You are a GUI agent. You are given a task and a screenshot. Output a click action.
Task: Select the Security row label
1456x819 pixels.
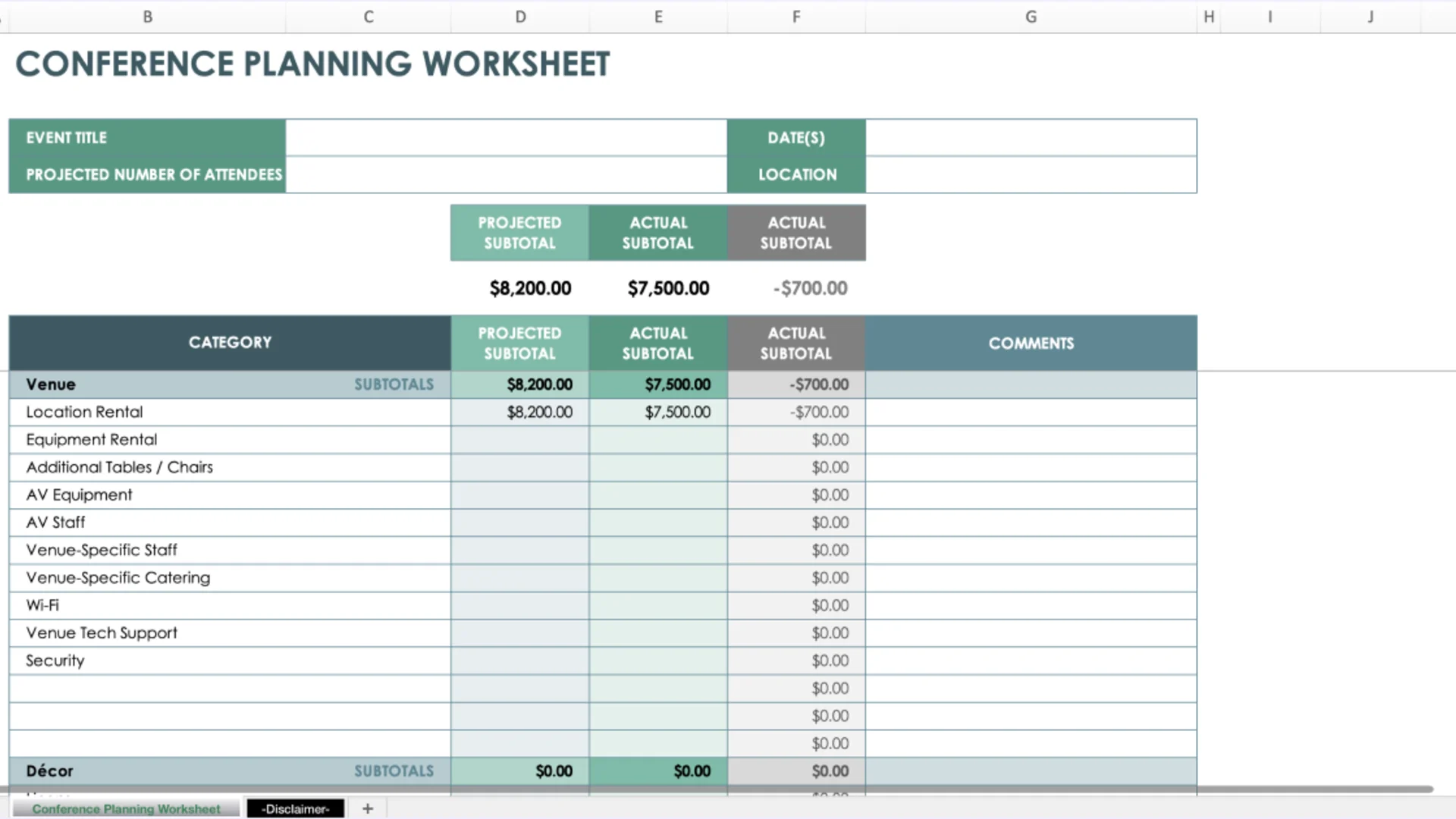click(55, 661)
